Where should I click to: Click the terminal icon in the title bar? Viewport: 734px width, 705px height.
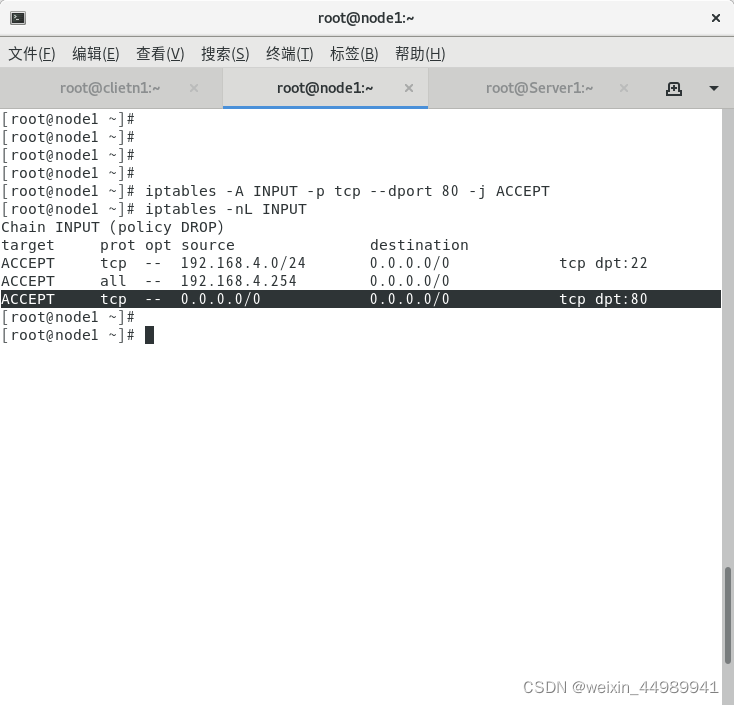pos(18,18)
